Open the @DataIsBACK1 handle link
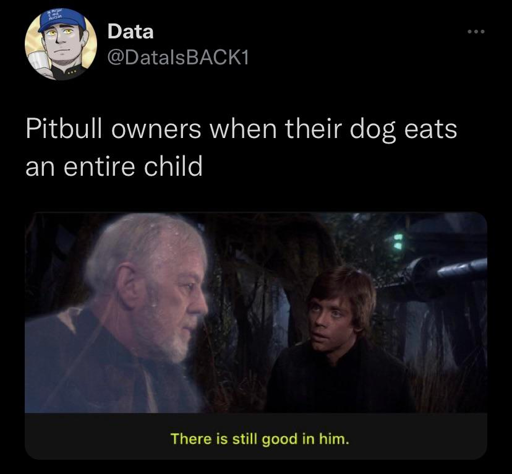The image size is (512, 474). 178,58
